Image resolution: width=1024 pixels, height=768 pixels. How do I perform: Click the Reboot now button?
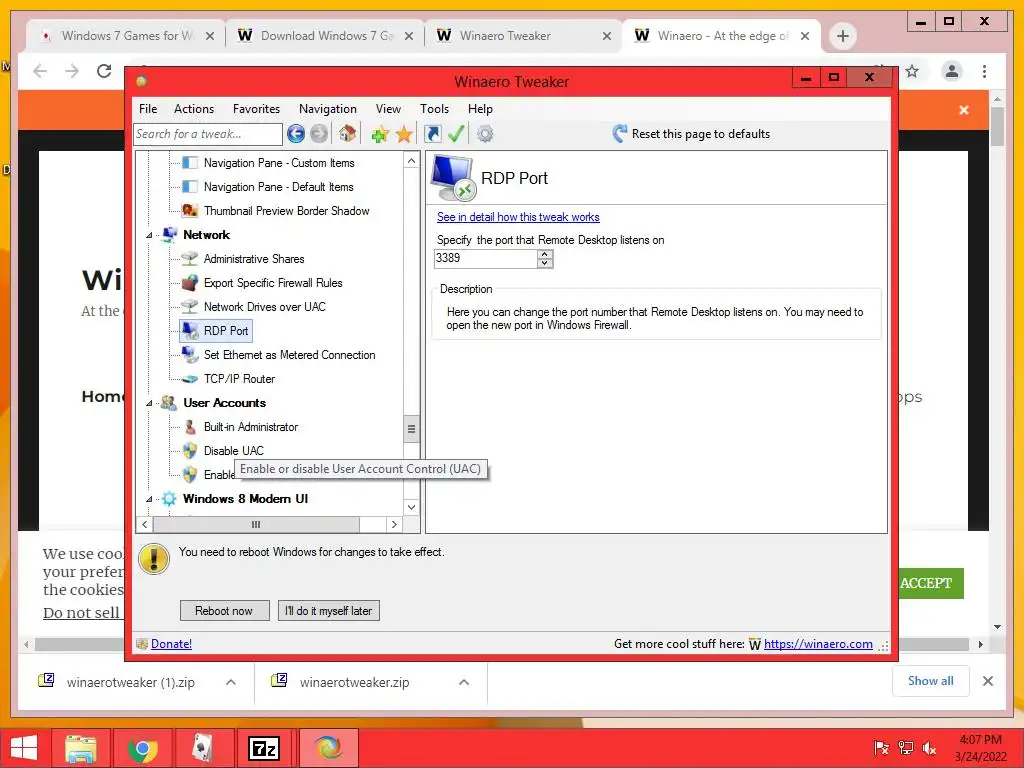click(224, 611)
